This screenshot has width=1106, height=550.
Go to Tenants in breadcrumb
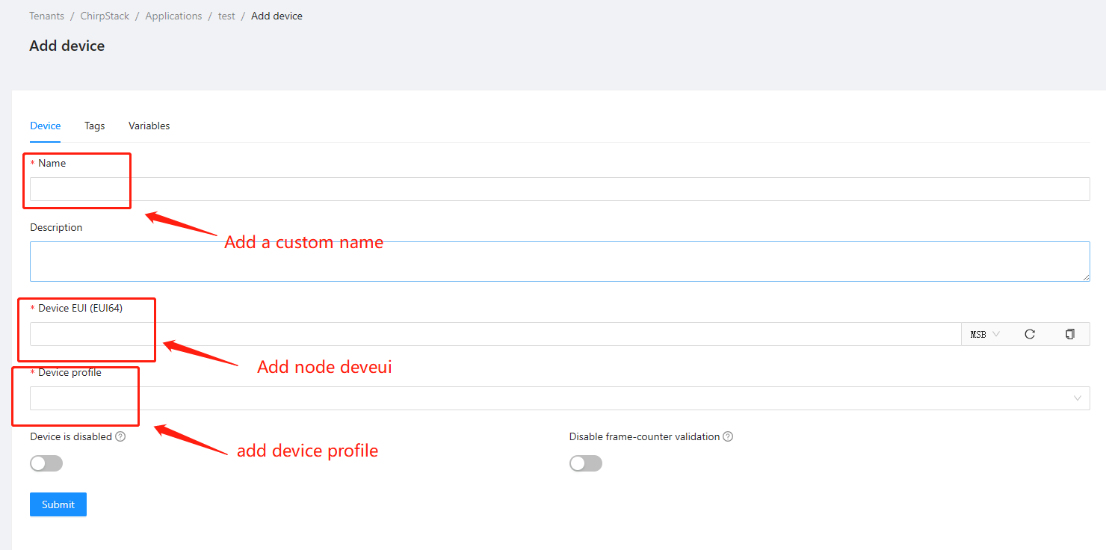point(46,16)
